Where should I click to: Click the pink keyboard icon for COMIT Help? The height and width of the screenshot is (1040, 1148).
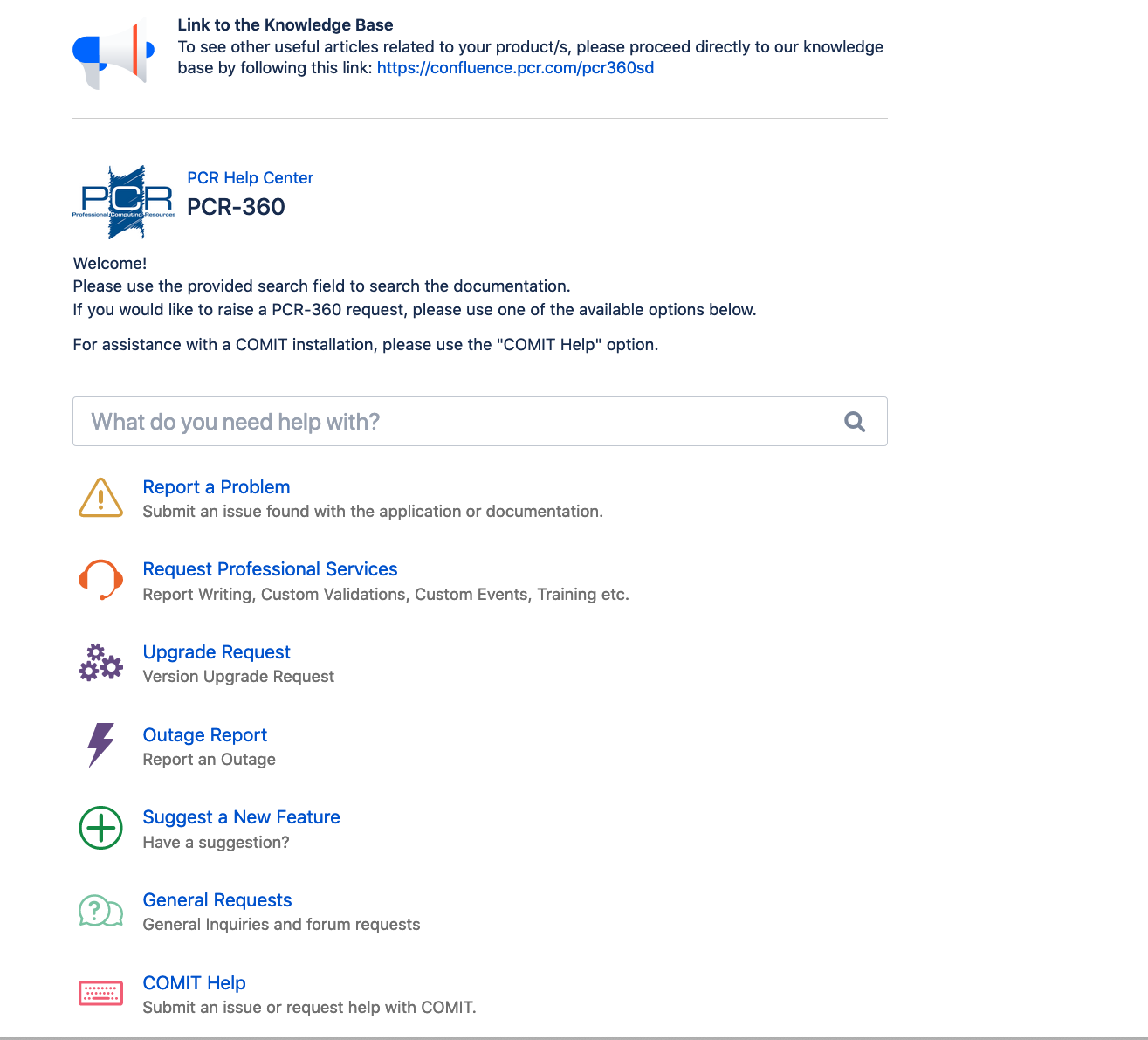click(100, 993)
